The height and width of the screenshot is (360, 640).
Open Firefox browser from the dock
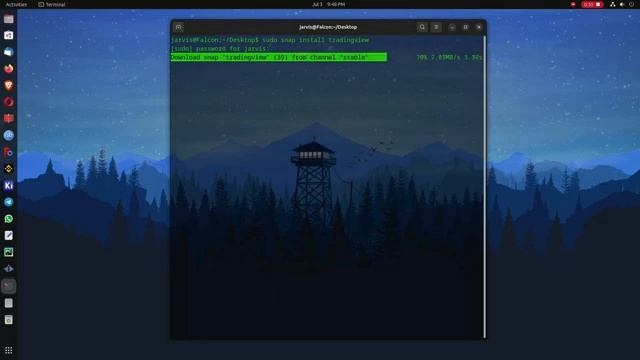(9, 69)
